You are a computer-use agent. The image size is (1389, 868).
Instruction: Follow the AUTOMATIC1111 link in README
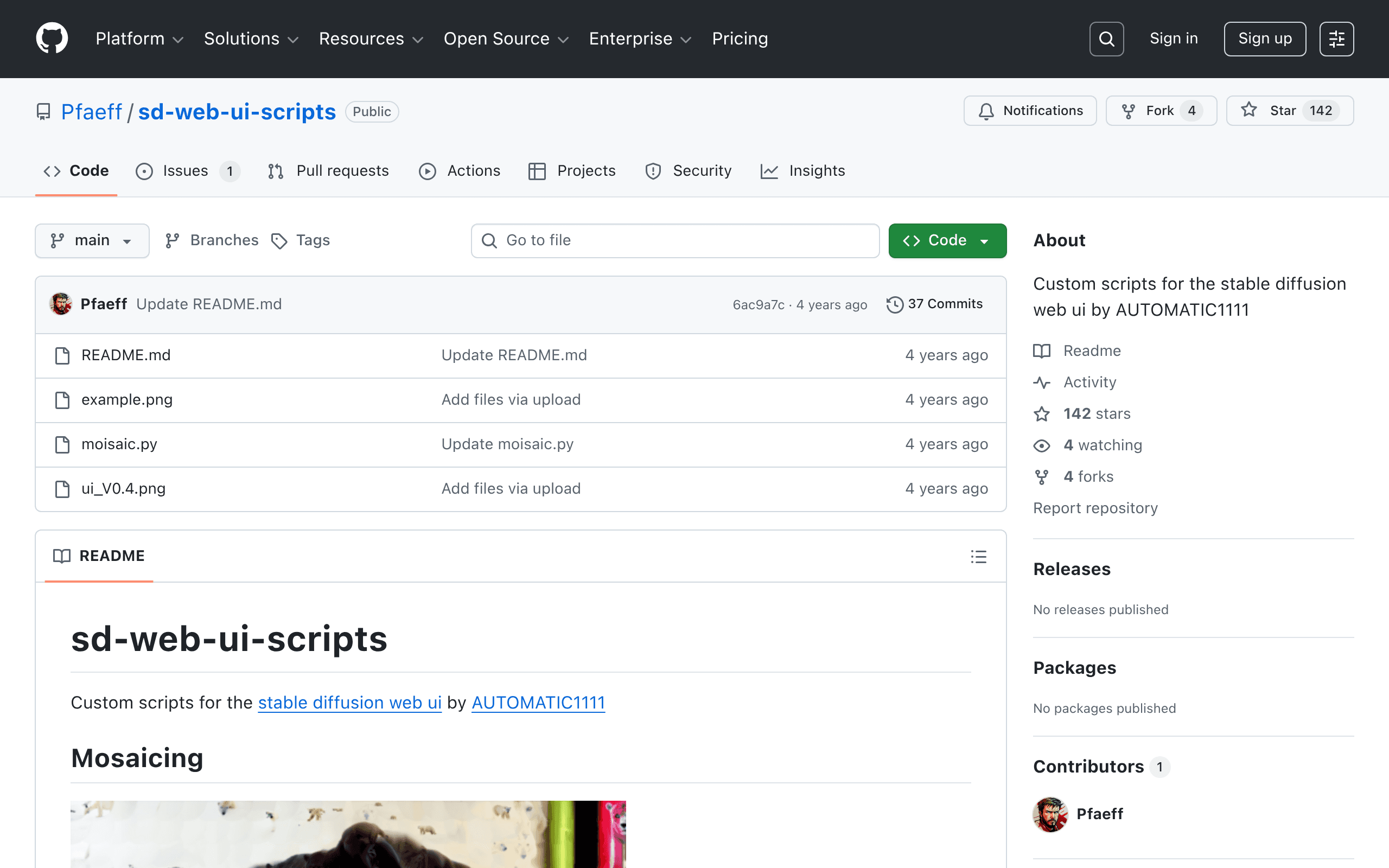(538, 703)
